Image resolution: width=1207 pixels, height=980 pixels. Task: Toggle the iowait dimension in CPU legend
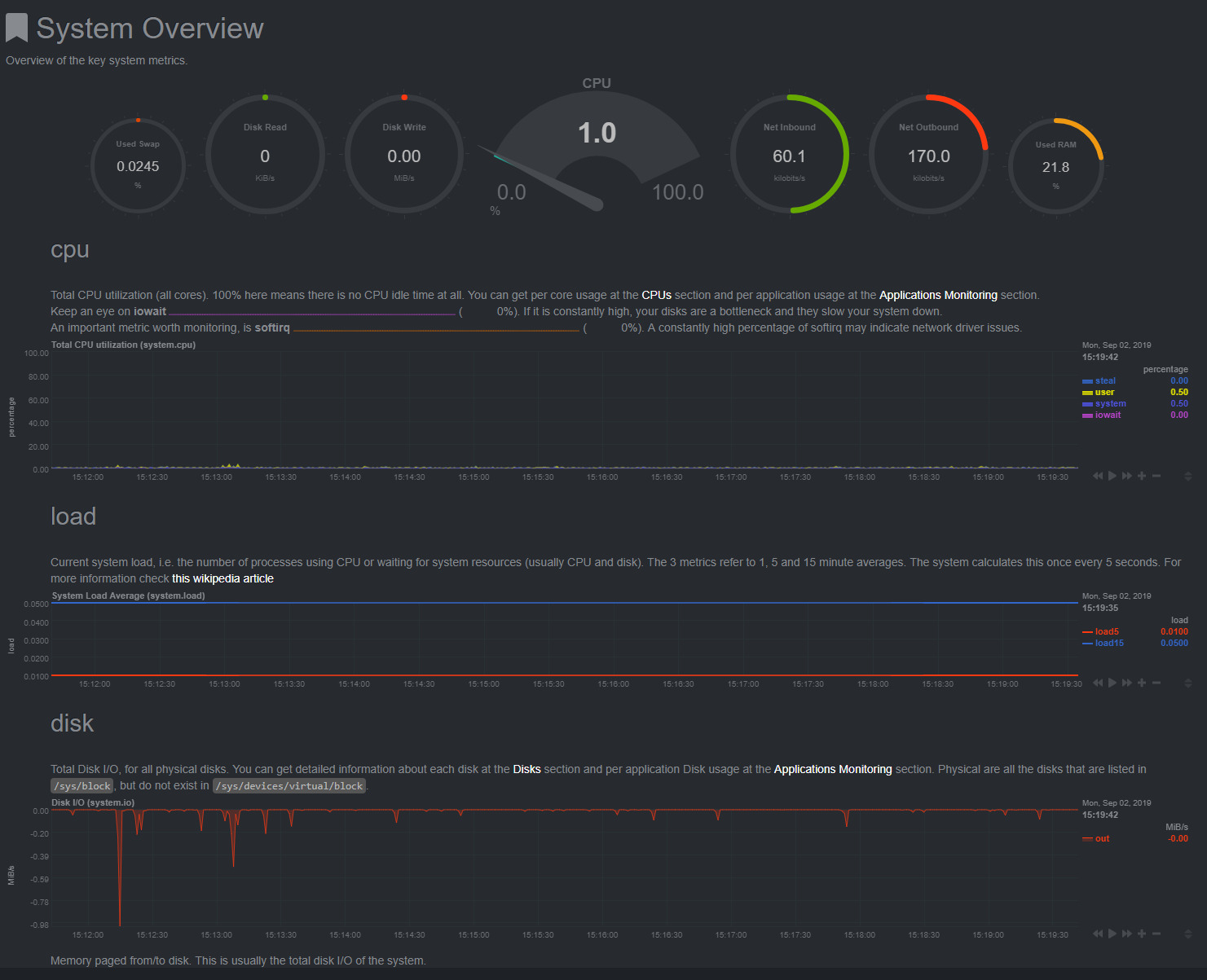coord(1108,415)
